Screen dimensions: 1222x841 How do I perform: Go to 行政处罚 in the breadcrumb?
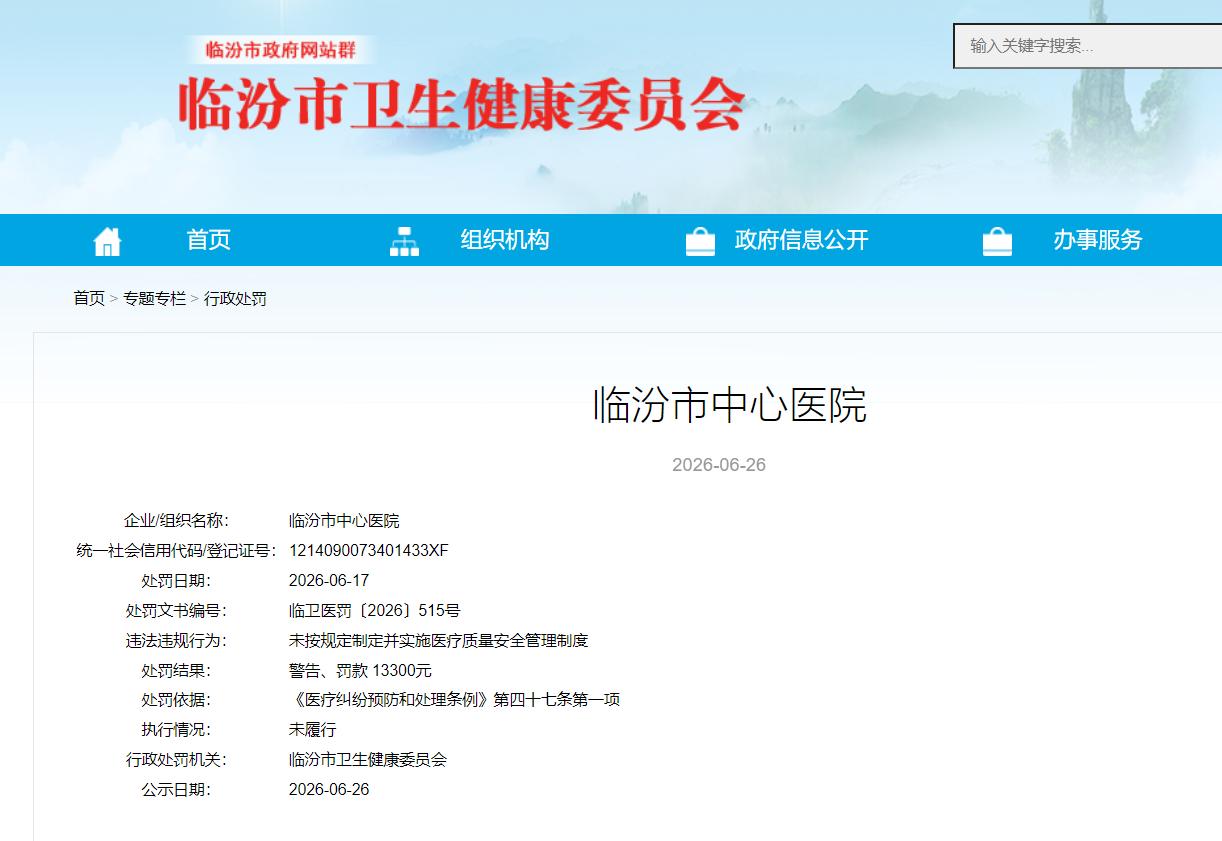(x=235, y=298)
